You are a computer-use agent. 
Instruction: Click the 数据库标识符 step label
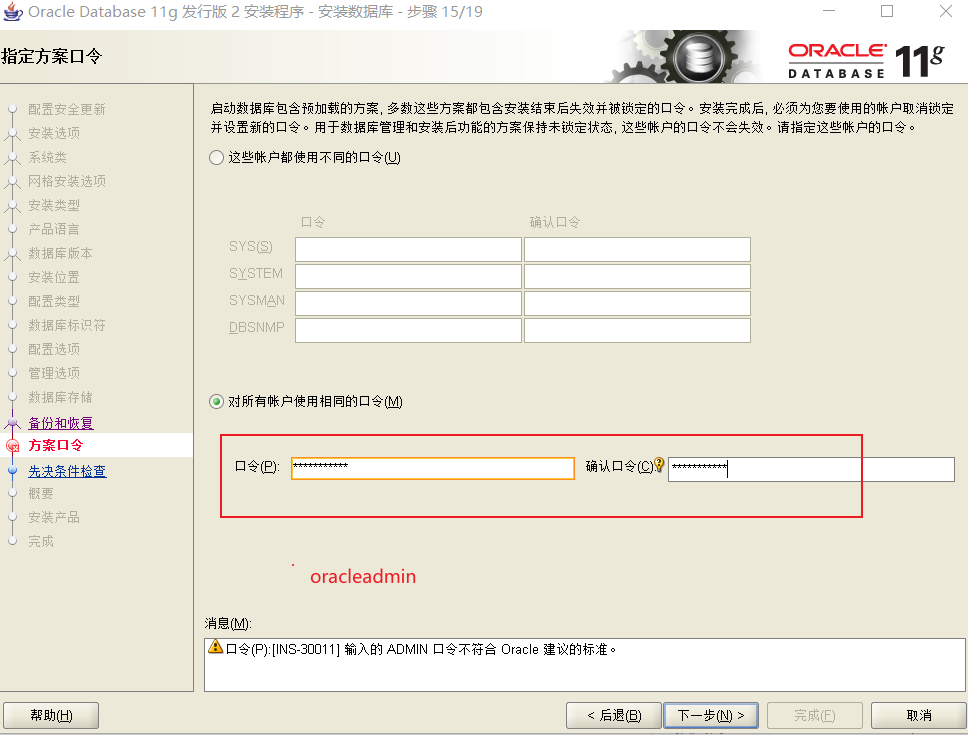point(67,325)
